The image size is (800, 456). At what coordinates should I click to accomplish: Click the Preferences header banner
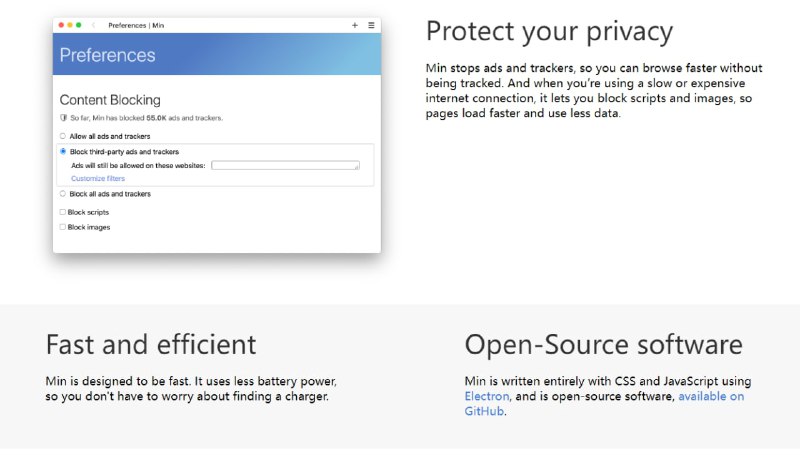tap(217, 54)
